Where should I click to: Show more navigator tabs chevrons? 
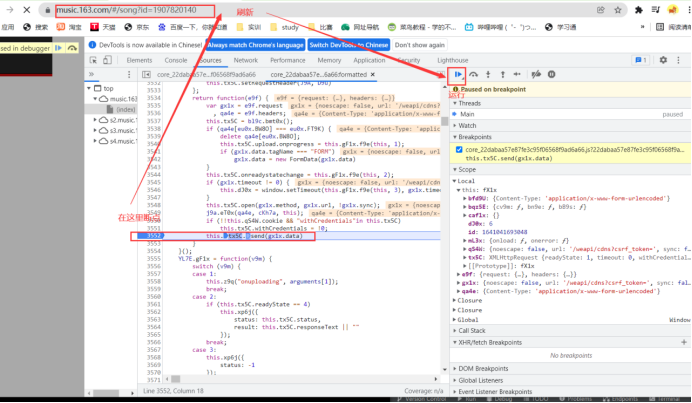[x=91, y=74]
